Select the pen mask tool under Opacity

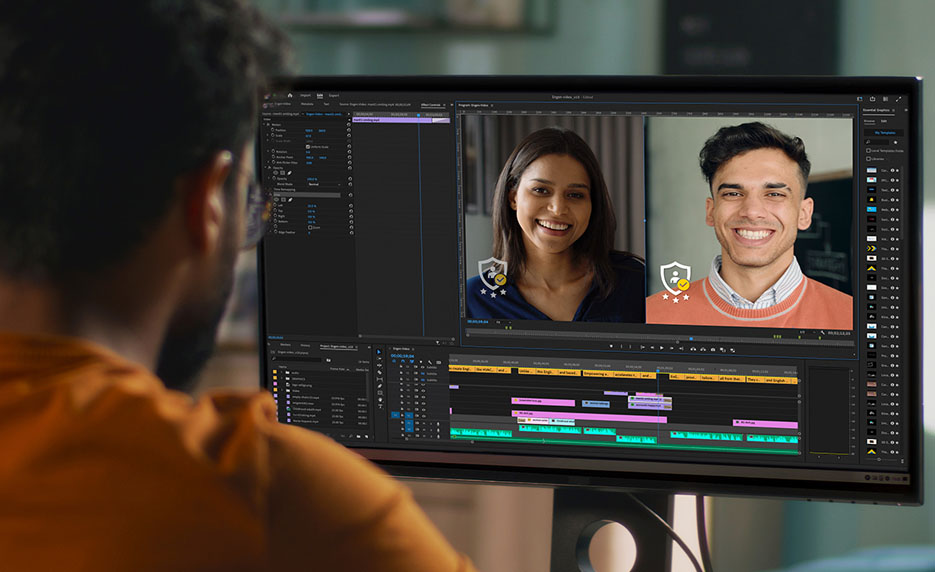(x=291, y=172)
